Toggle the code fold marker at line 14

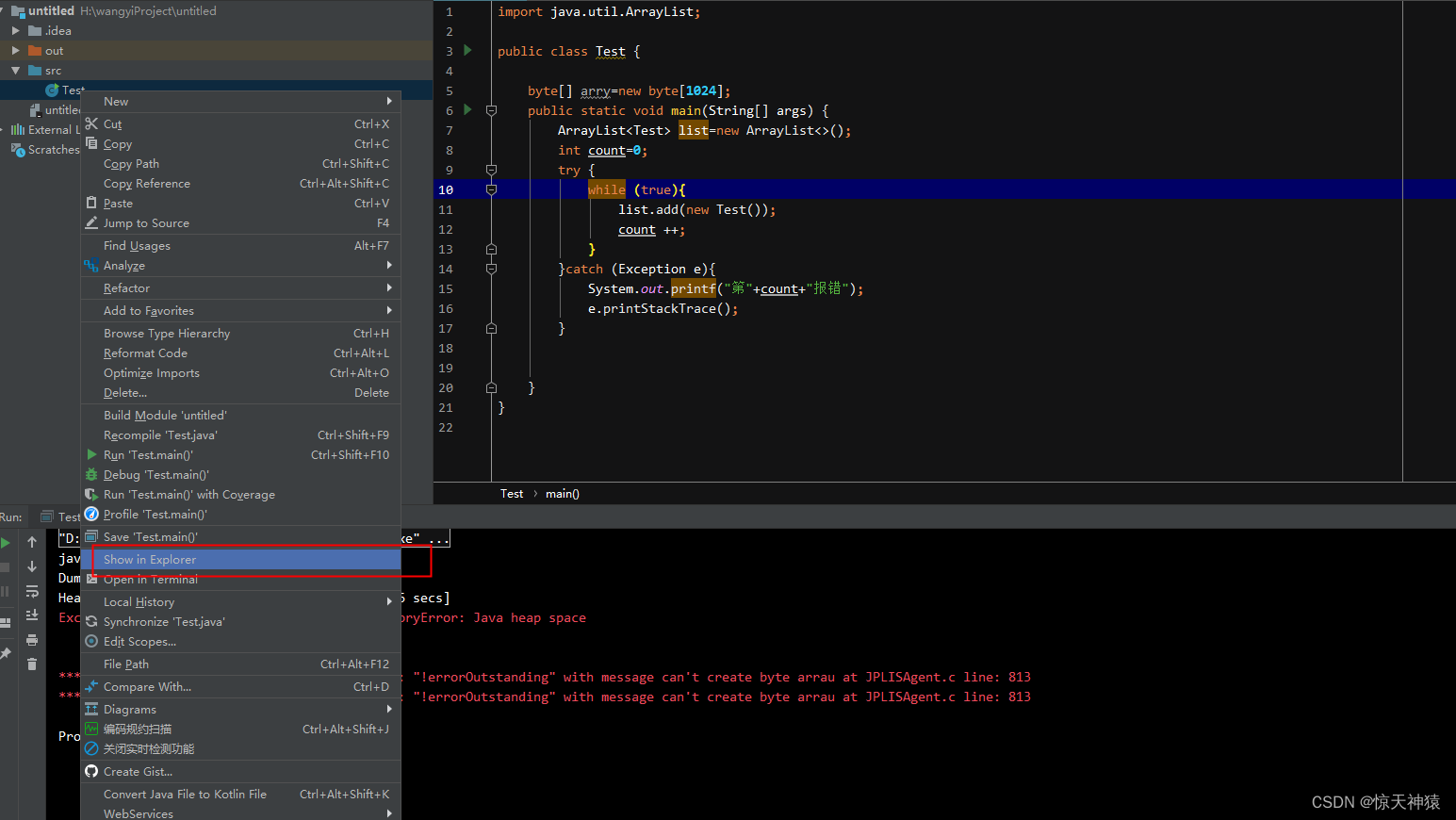(491, 269)
